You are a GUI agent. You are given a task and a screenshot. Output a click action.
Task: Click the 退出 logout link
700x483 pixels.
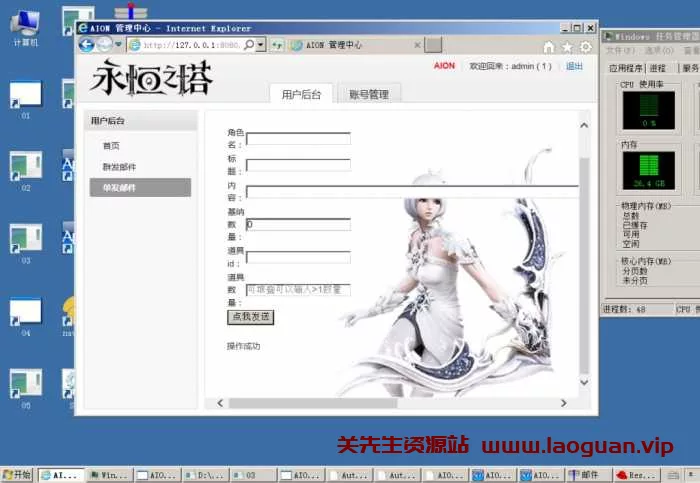click(x=574, y=66)
